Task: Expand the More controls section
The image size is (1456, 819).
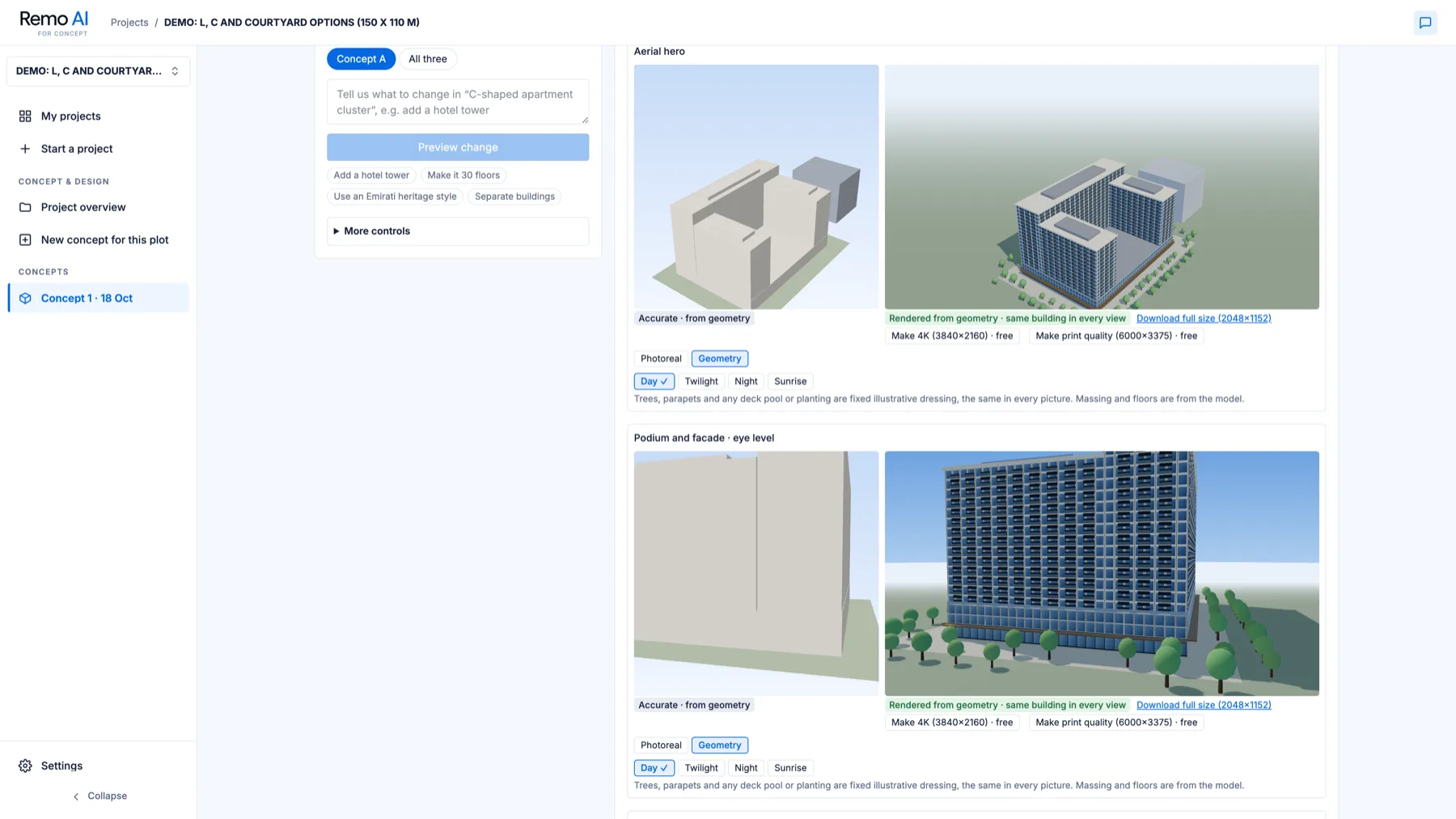Action: (458, 231)
